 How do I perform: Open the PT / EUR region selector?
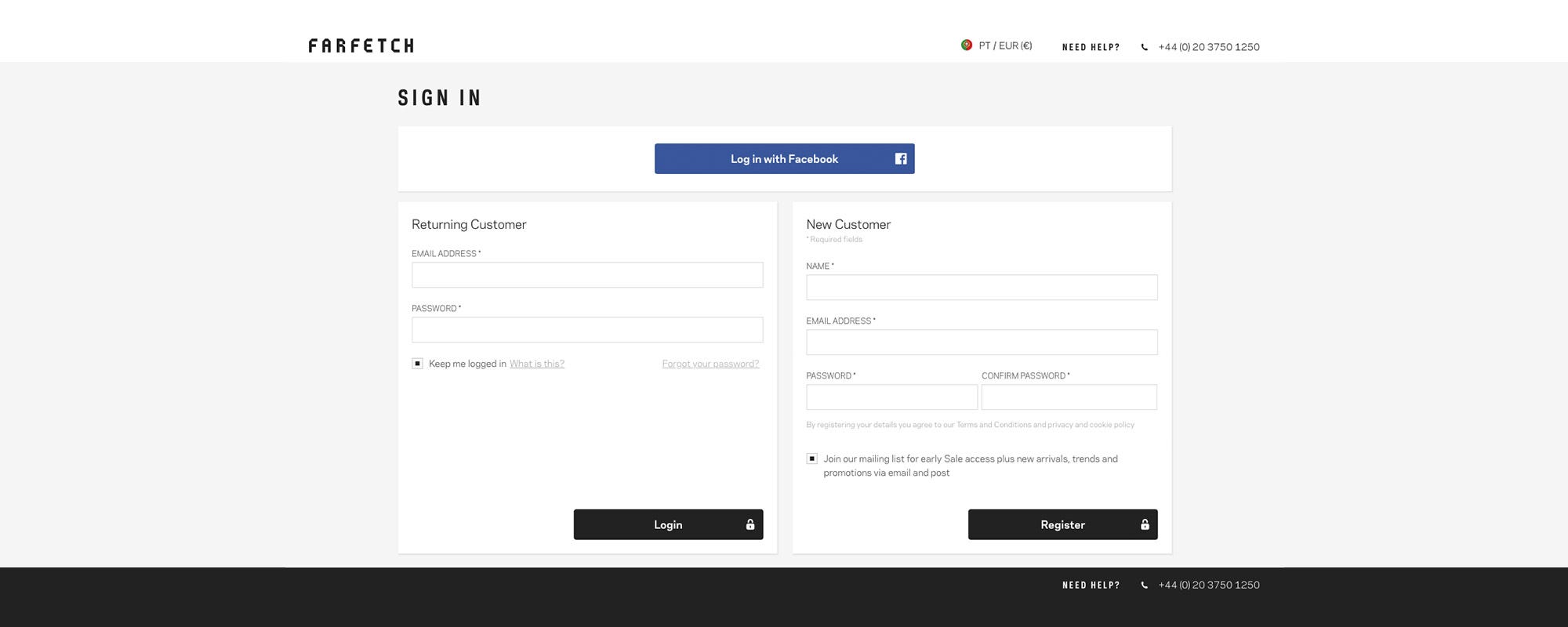point(1005,45)
